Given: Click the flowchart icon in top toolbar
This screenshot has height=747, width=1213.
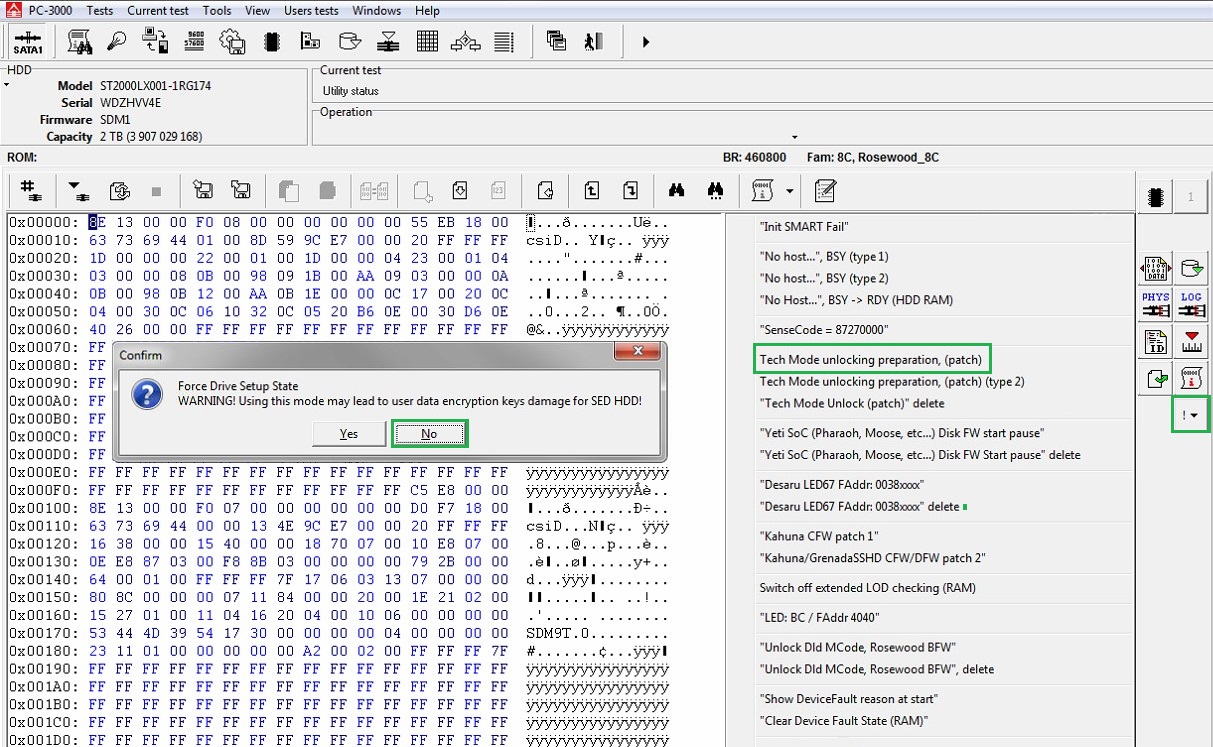Looking at the screenshot, I should tap(465, 42).
